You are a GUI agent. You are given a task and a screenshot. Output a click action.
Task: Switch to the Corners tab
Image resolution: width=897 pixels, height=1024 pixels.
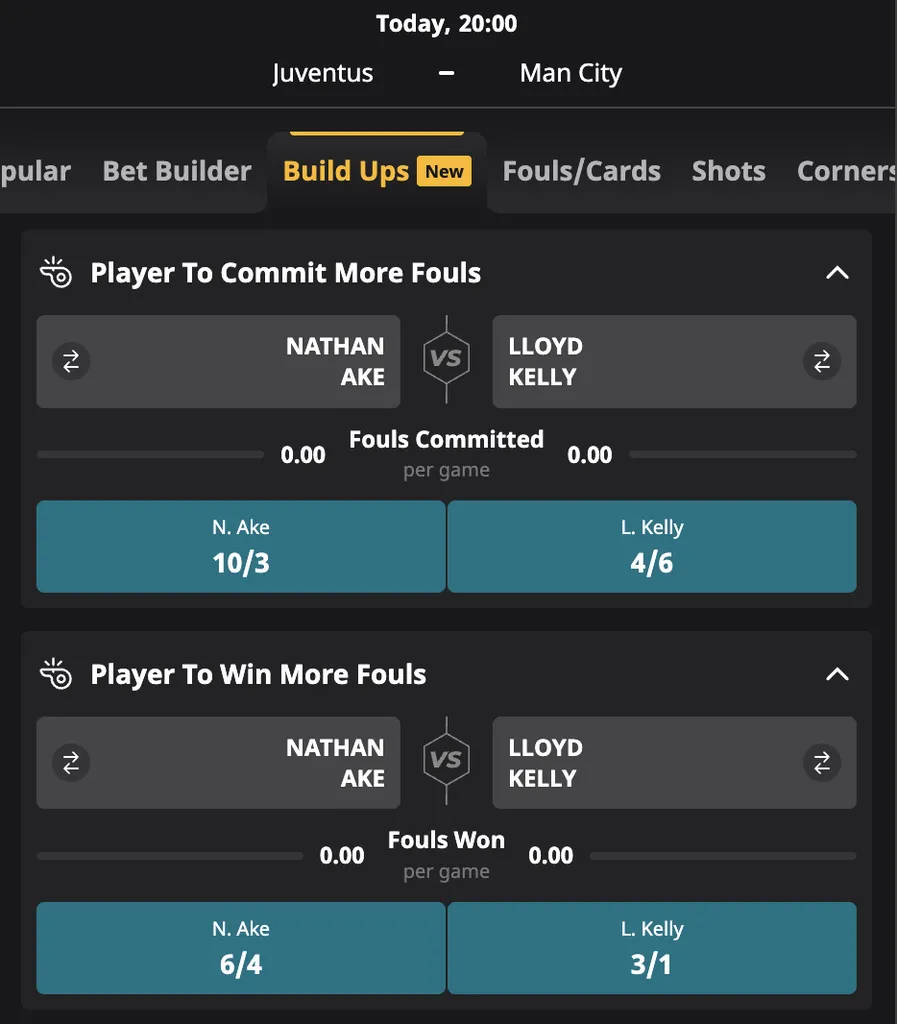tap(845, 171)
